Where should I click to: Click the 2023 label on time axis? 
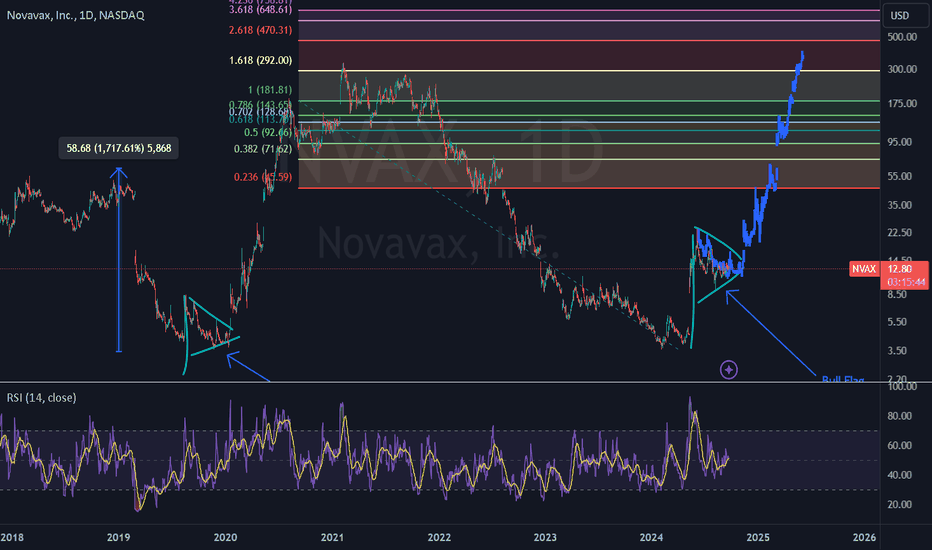click(x=545, y=538)
